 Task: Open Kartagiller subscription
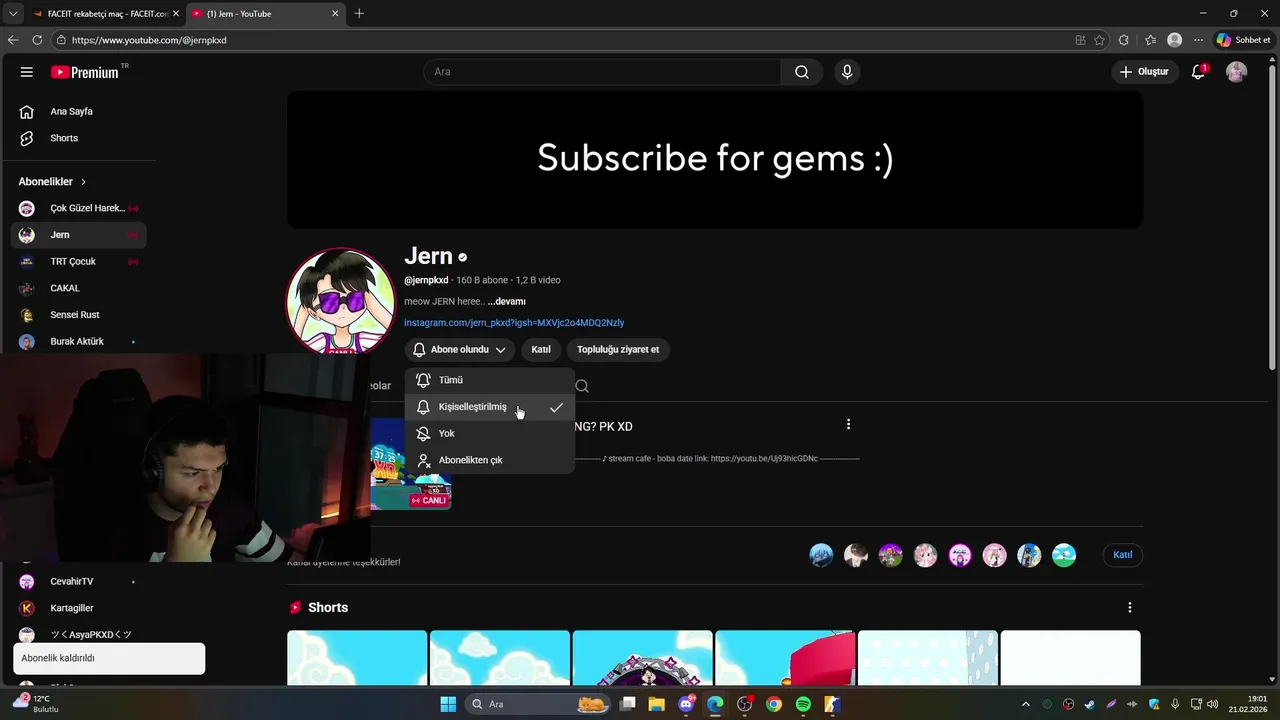pos(78,608)
